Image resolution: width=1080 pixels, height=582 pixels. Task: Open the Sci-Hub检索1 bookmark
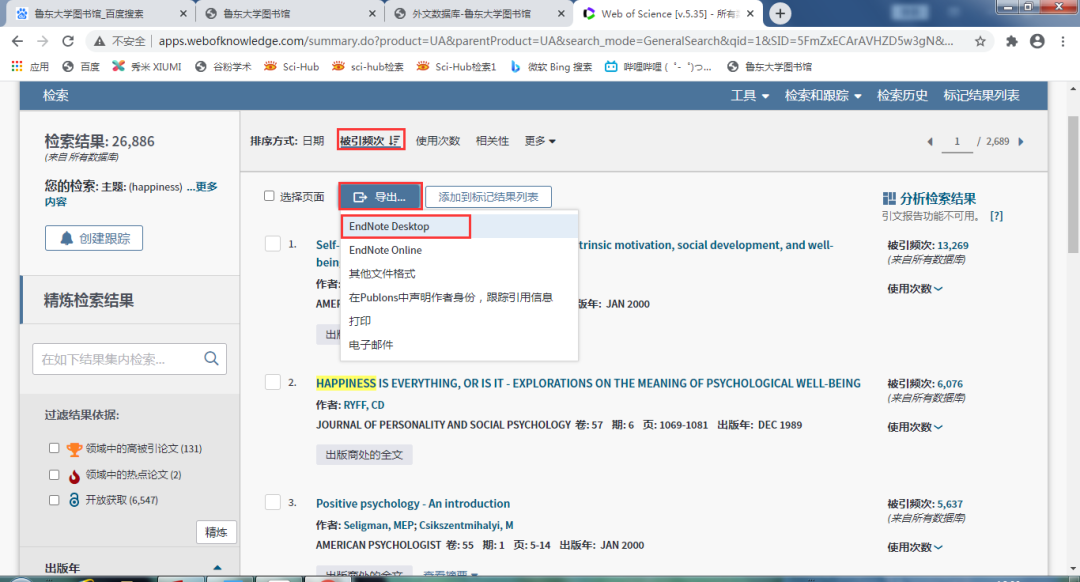(x=456, y=67)
